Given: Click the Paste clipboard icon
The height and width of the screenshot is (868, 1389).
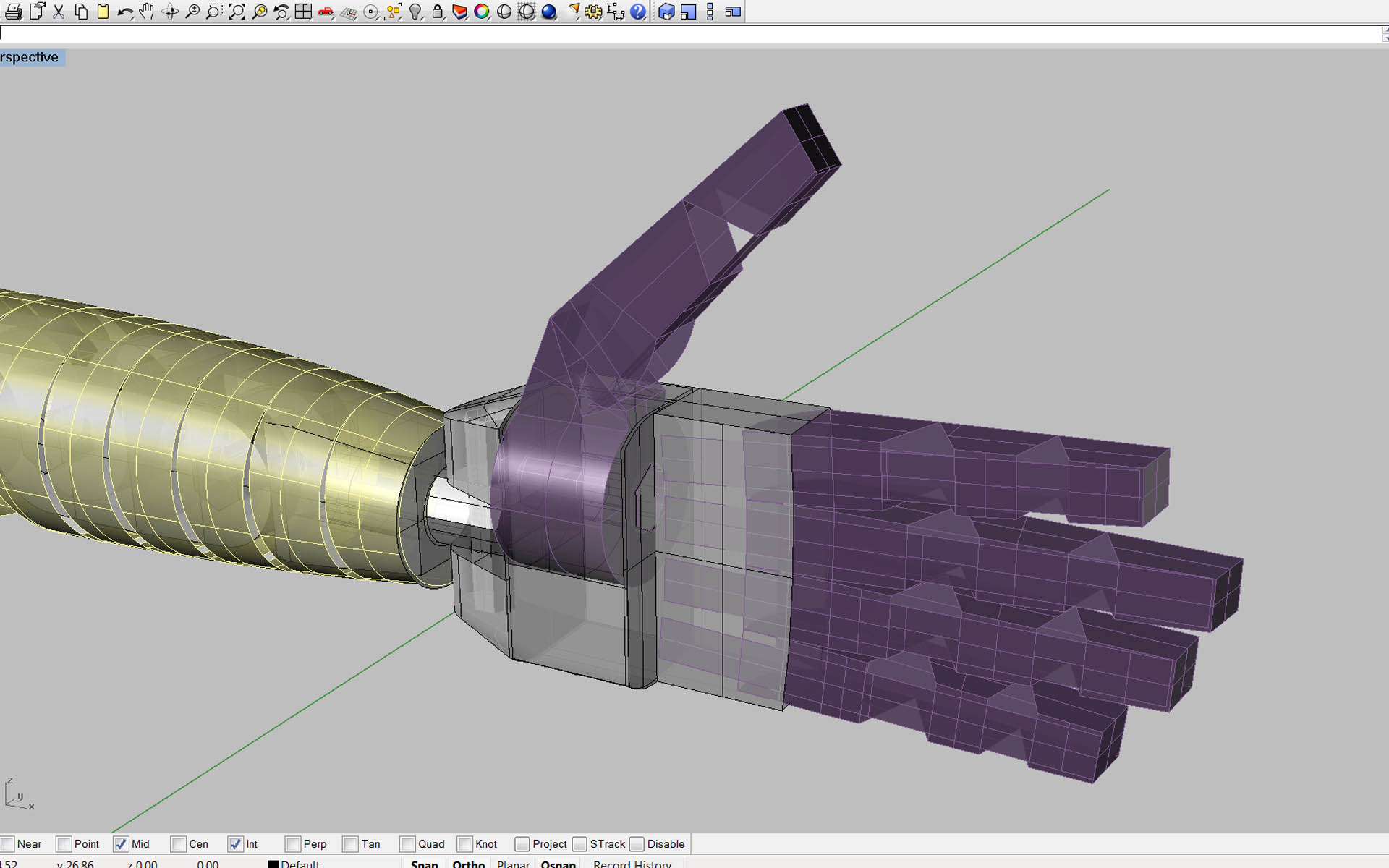Looking at the screenshot, I should [103, 12].
